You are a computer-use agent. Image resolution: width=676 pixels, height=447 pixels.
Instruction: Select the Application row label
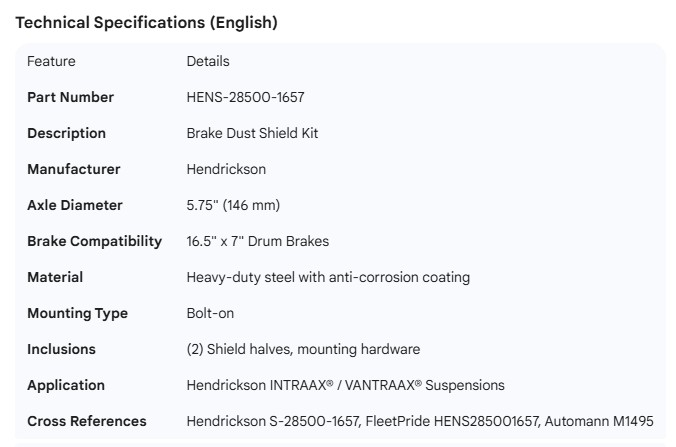click(66, 385)
